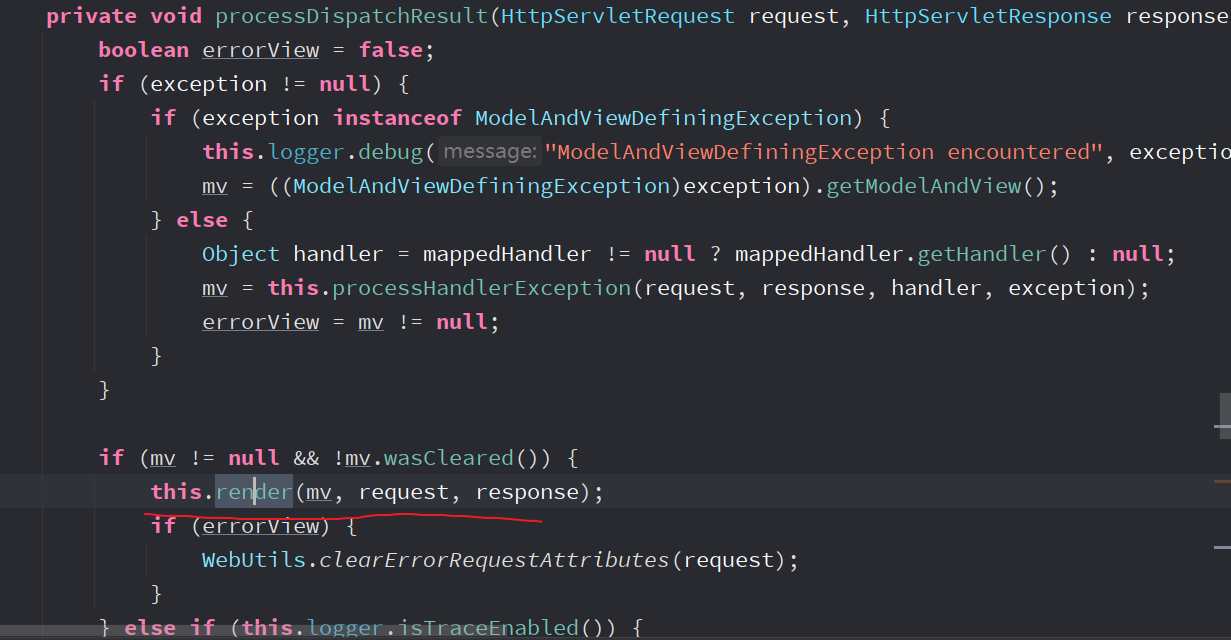
Task: Click handler in the Object handler declaration
Action: tap(338, 254)
